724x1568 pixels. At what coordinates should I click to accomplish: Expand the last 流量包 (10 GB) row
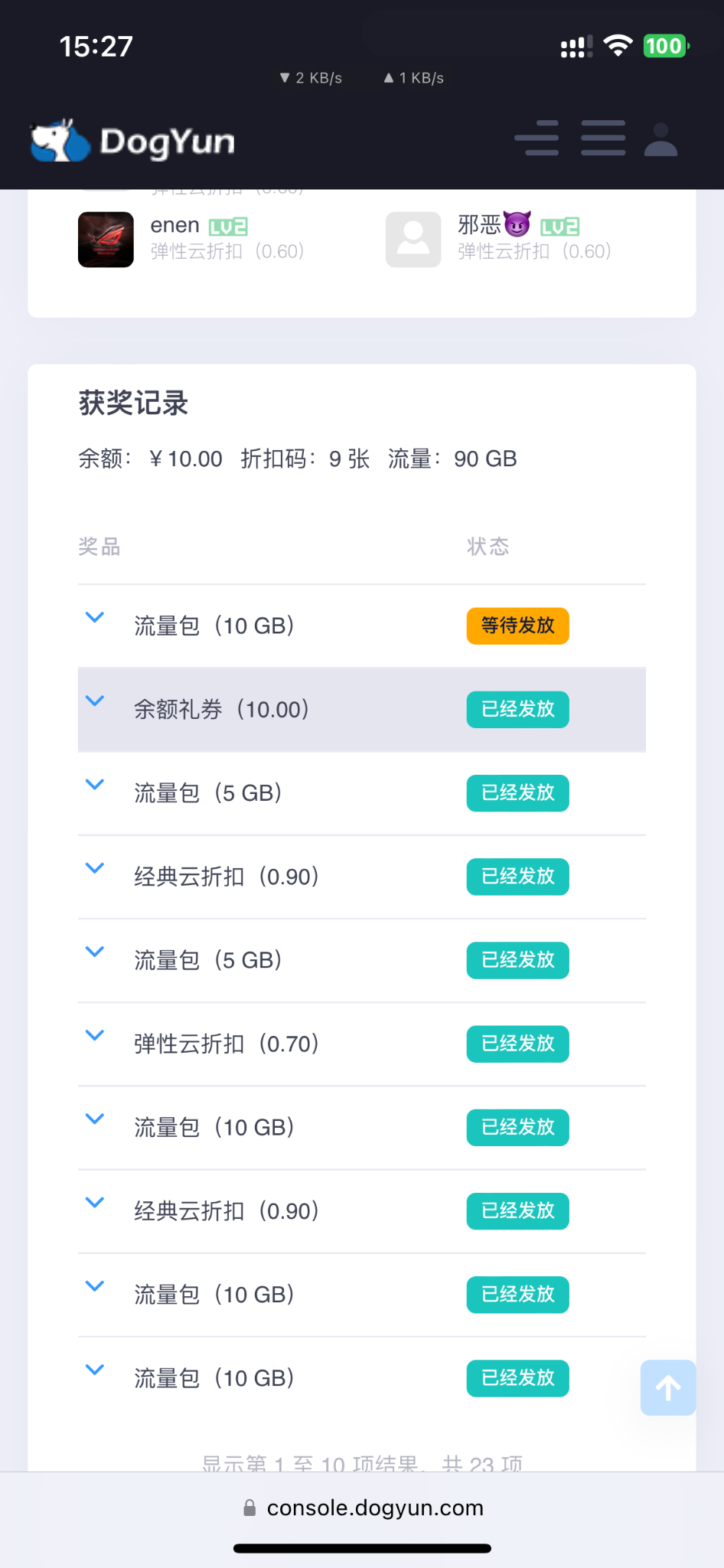(x=95, y=1370)
